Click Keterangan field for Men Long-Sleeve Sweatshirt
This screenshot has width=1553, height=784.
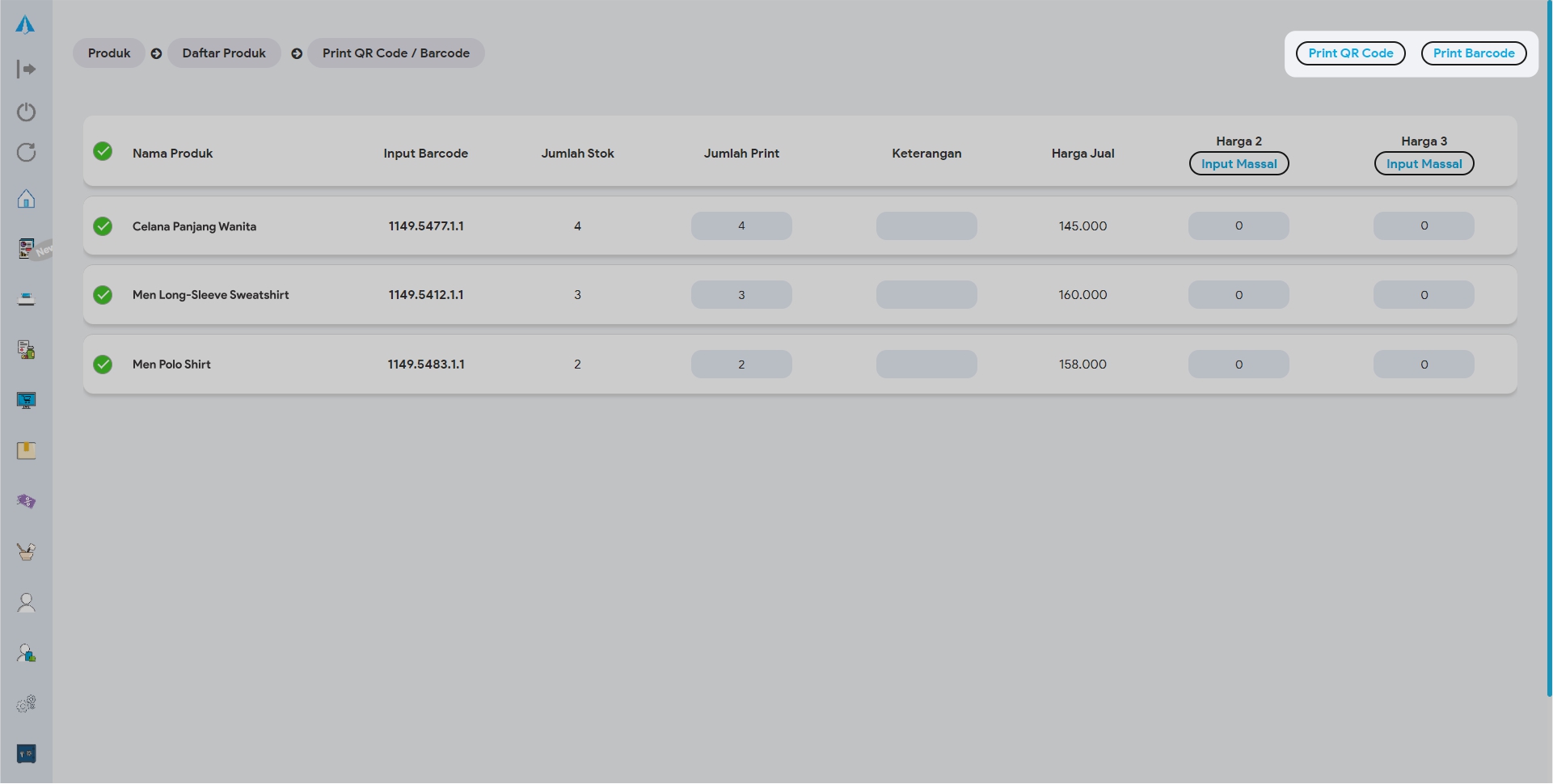coord(926,295)
